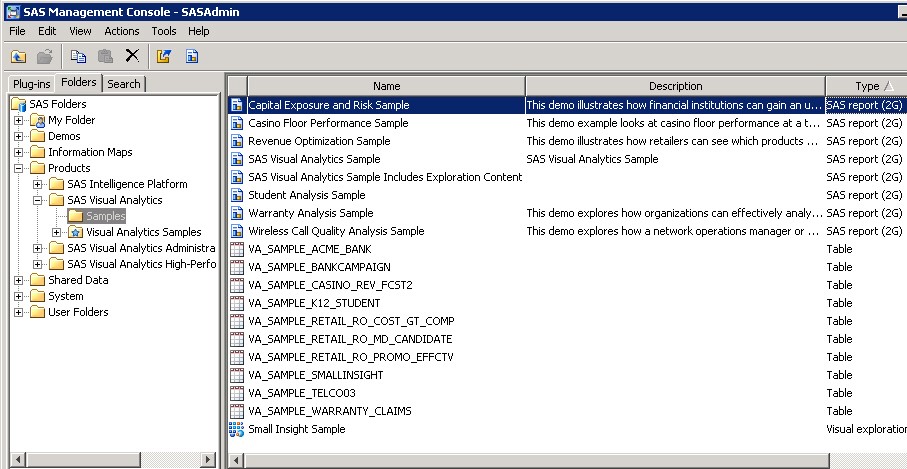Click the table icon beside VA_SAMPLE_ACME_BANK
This screenshot has height=469, width=907.
pos(237,249)
